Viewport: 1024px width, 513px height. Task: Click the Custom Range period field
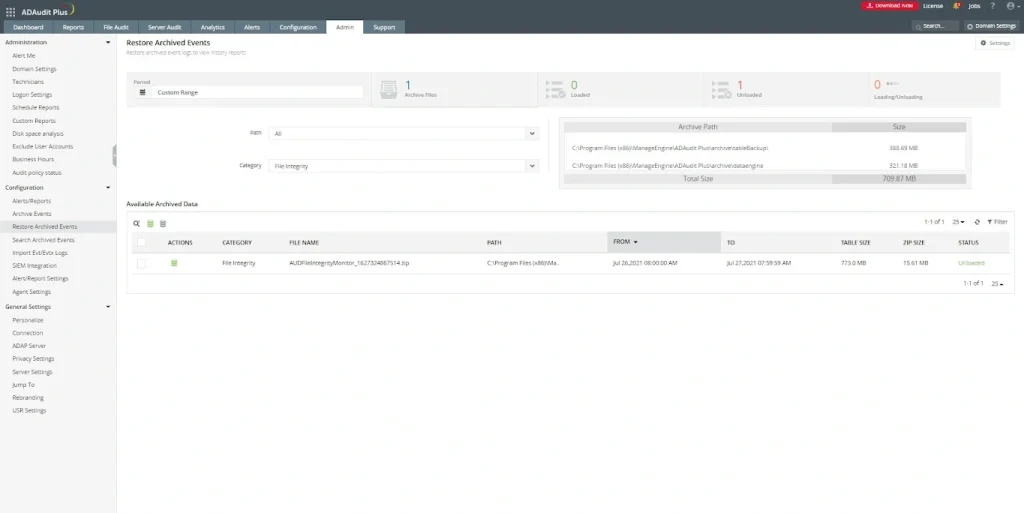pyautogui.click(x=250, y=92)
